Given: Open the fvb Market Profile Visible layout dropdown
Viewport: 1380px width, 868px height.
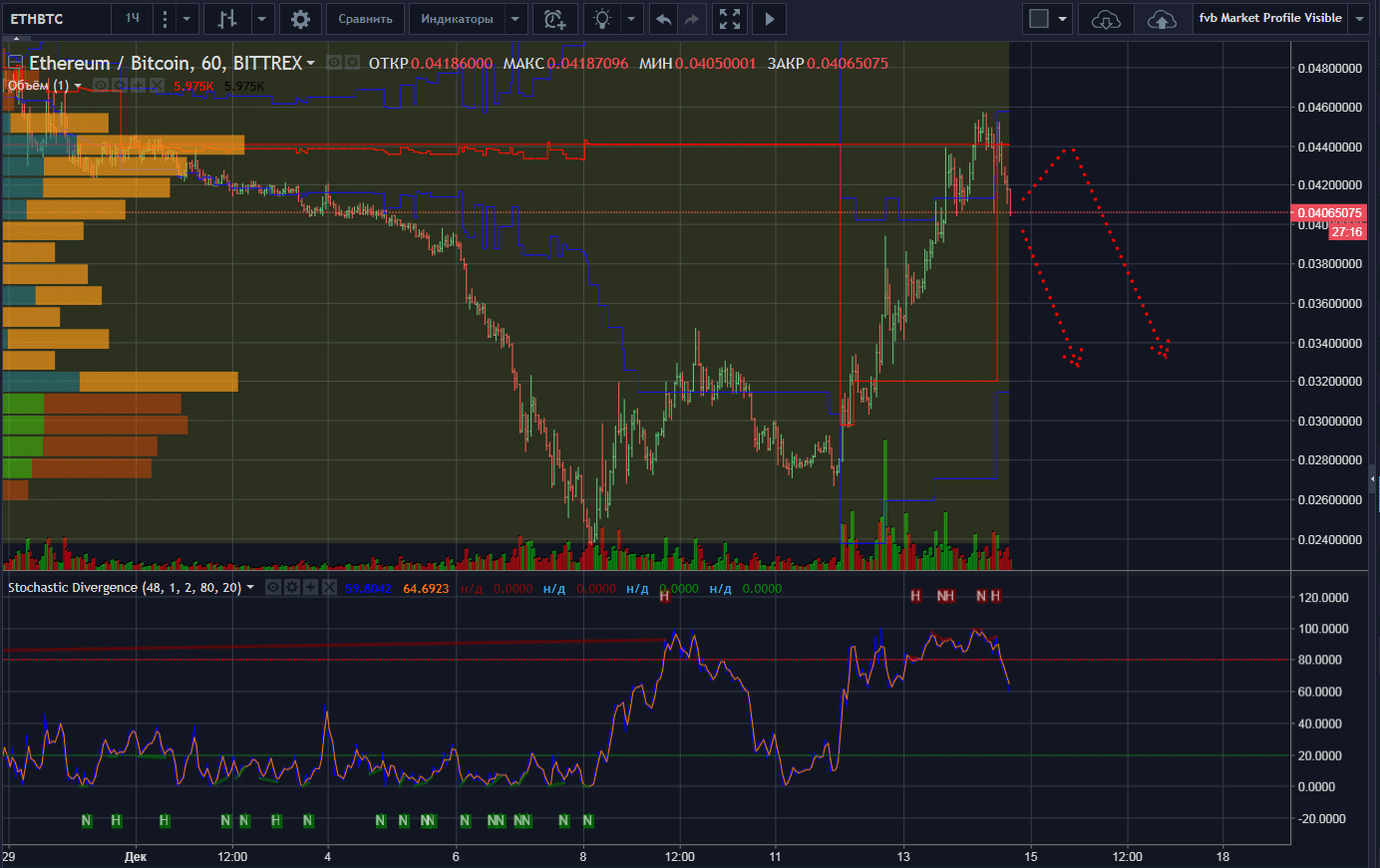Looking at the screenshot, I should 1359,19.
